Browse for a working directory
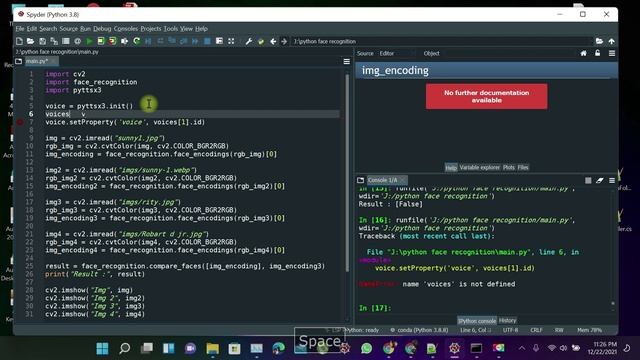640x360 pixels. pyautogui.click(x=599, y=41)
